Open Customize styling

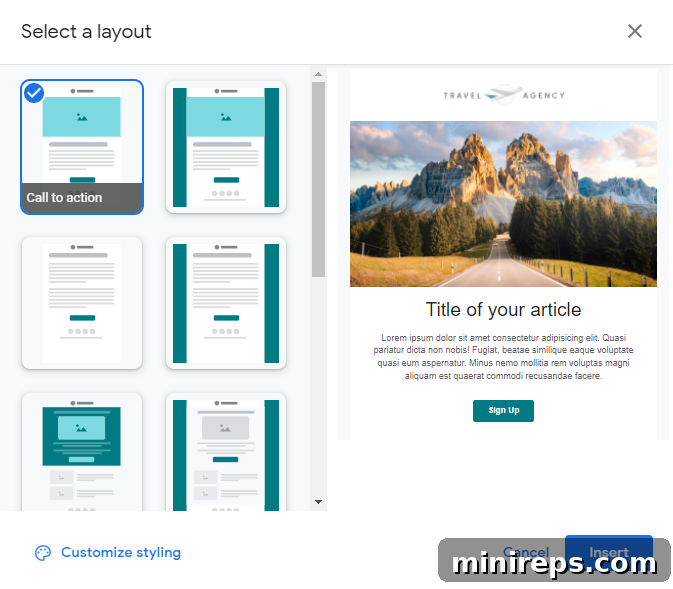tap(108, 553)
